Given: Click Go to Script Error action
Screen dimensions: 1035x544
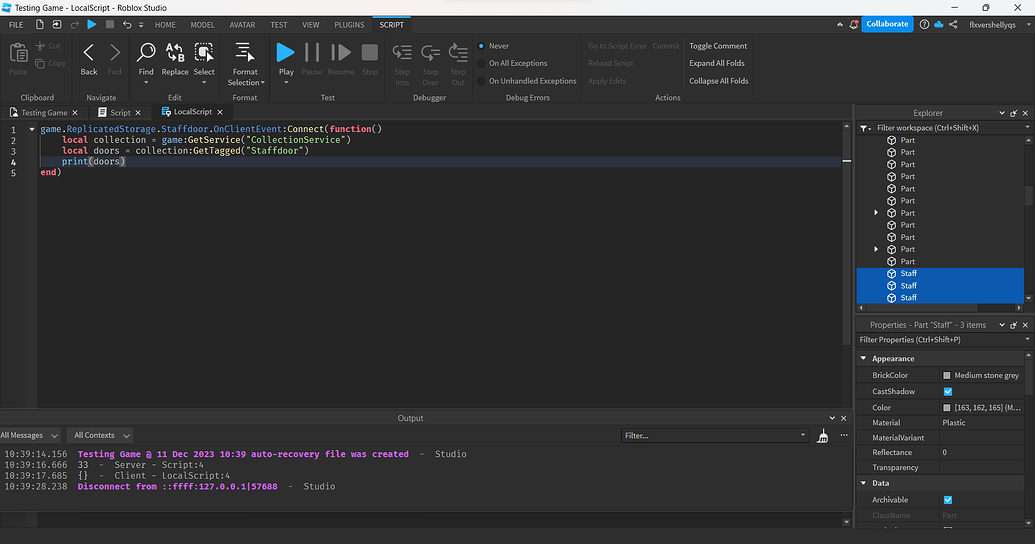Looking at the screenshot, I should [617, 46].
